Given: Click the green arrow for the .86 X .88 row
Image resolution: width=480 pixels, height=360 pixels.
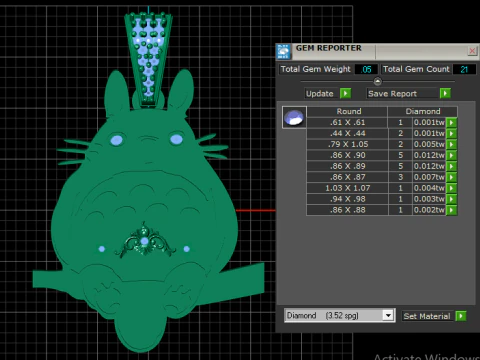Looking at the screenshot, I should tap(452, 210).
